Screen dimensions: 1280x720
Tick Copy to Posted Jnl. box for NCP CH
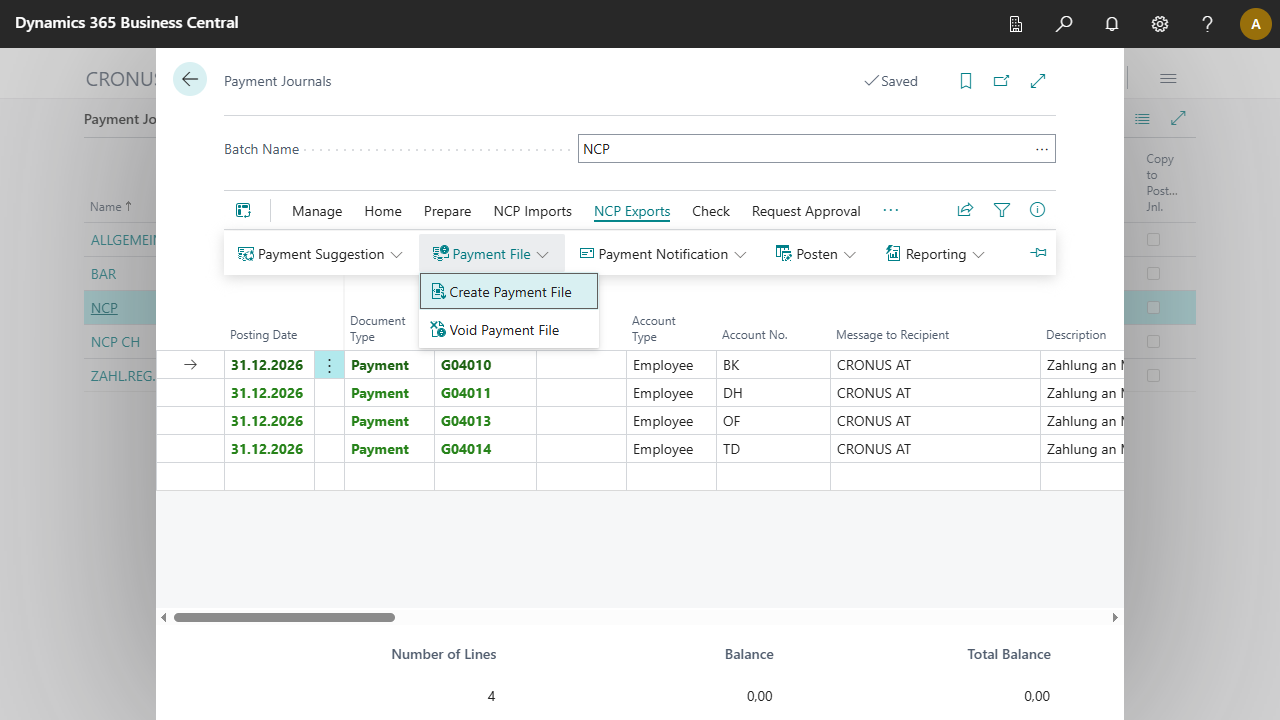pyautogui.click(x=1154, y=342)
